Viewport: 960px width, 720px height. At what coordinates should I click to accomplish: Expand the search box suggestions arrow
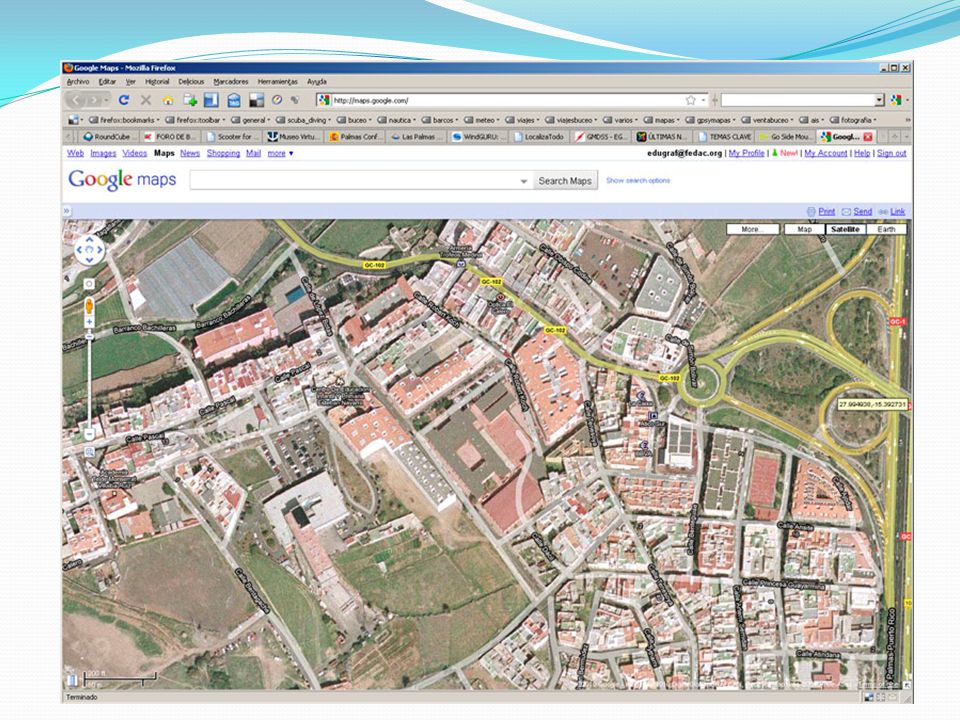click(523, 181)
